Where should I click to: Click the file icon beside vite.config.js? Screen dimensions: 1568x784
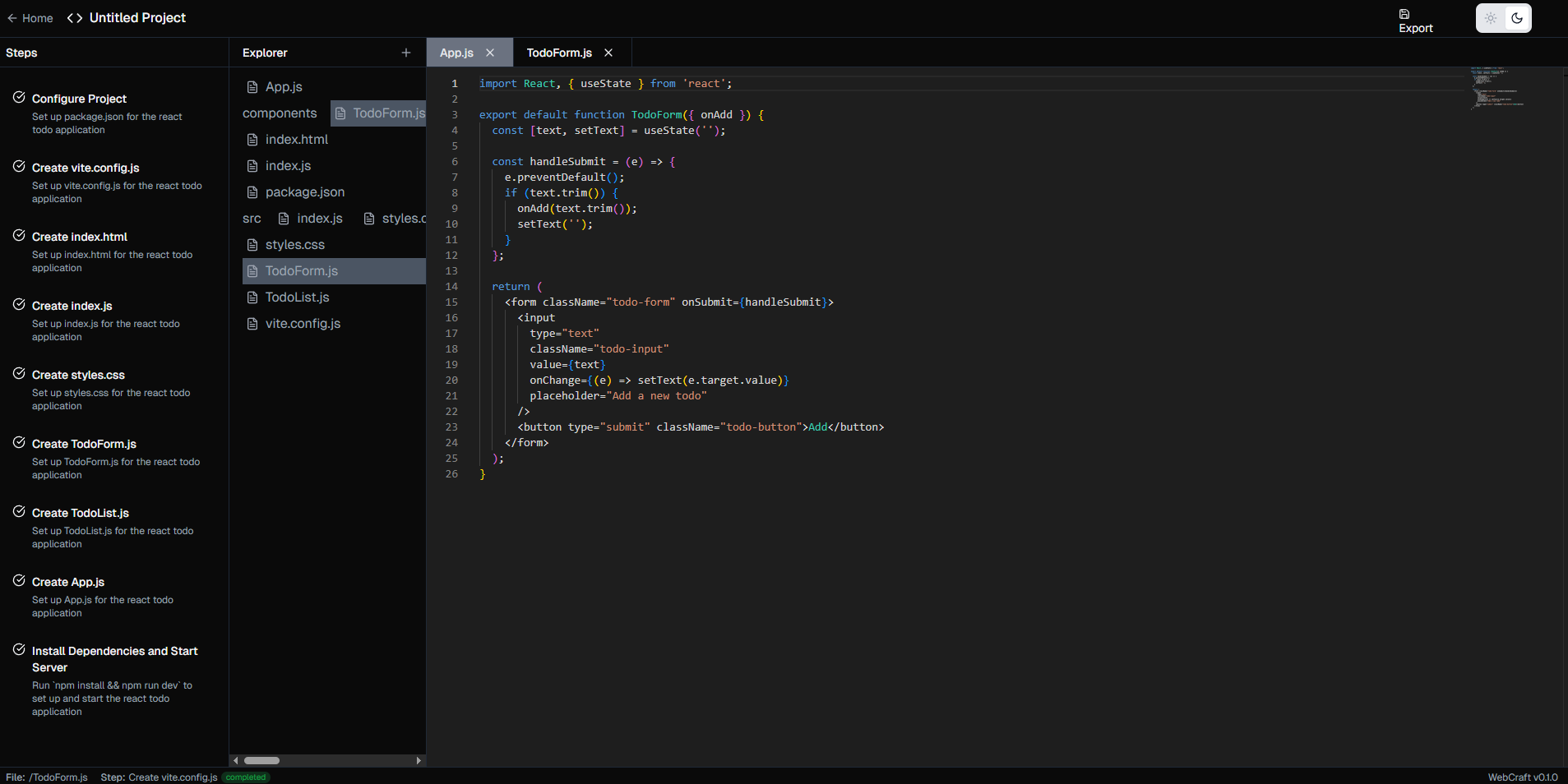tap(253, 324)
